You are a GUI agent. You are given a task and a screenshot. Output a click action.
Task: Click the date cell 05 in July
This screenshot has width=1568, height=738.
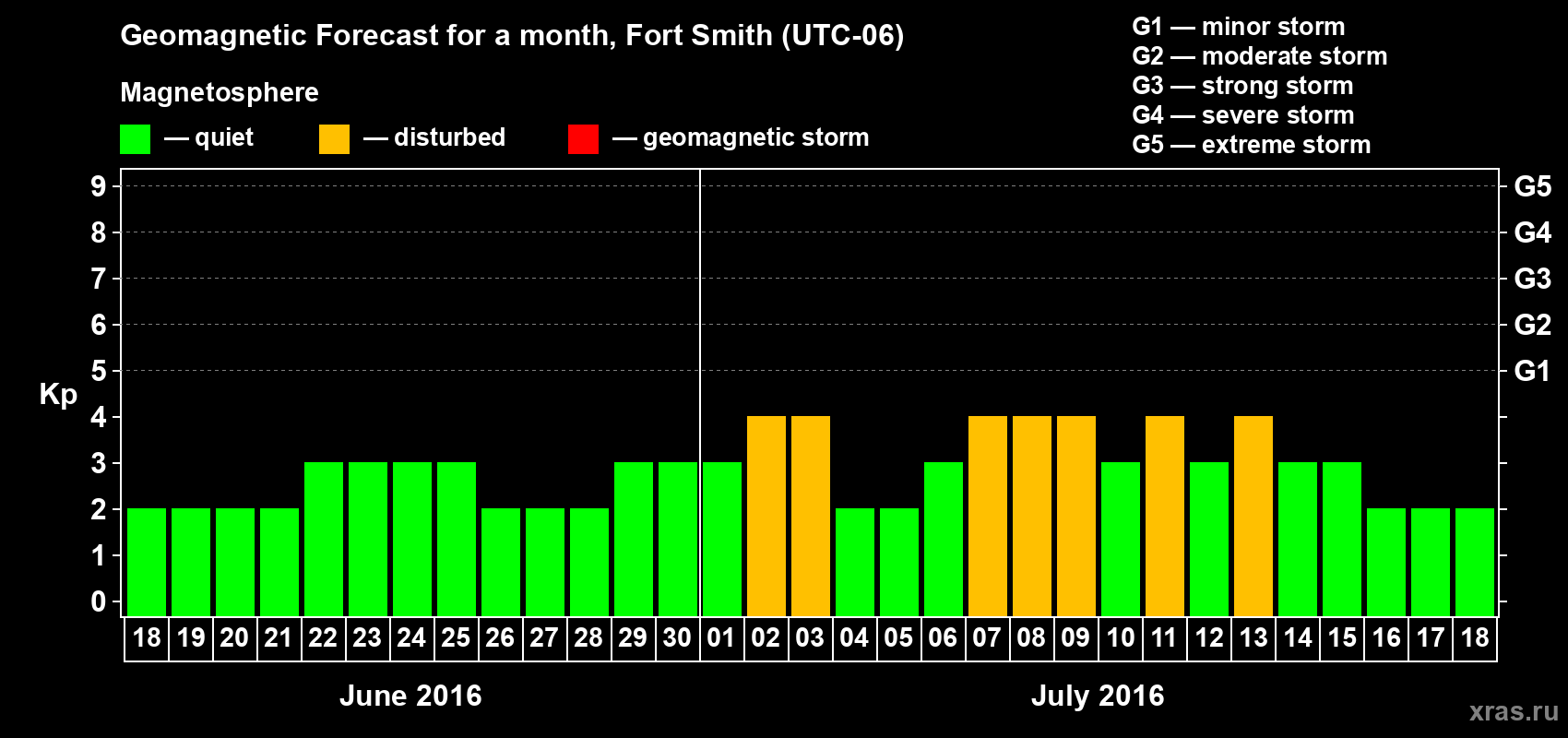pos(899,638)
